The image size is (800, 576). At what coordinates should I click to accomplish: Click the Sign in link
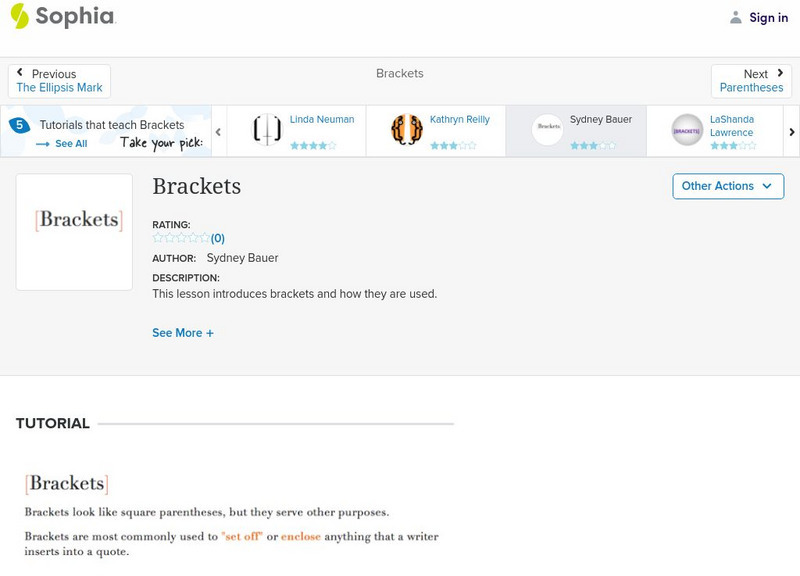(x=768, y=17)
